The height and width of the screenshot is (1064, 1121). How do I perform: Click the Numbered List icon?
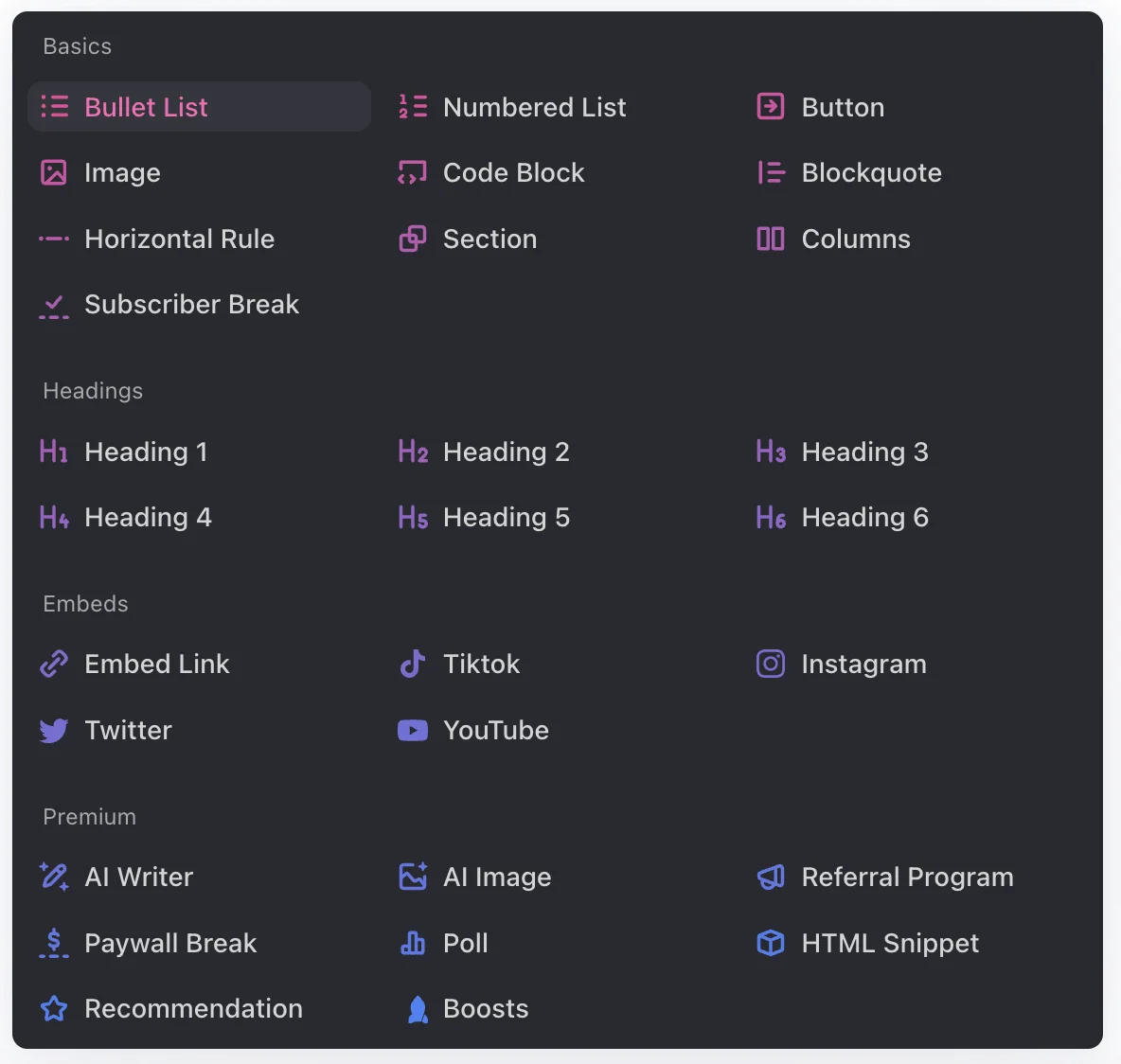(413, 106)
